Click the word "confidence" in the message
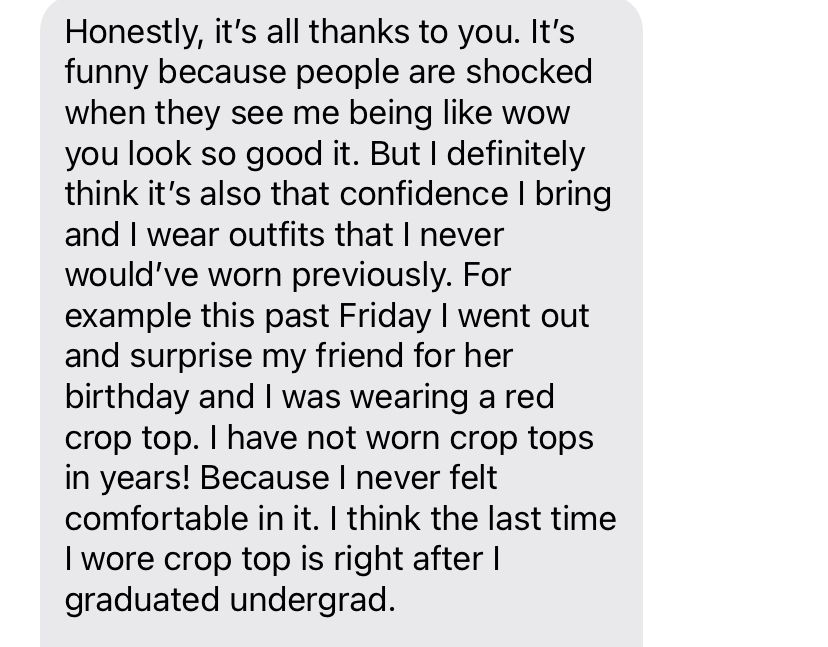828x647 pixels. pos(424,194)
